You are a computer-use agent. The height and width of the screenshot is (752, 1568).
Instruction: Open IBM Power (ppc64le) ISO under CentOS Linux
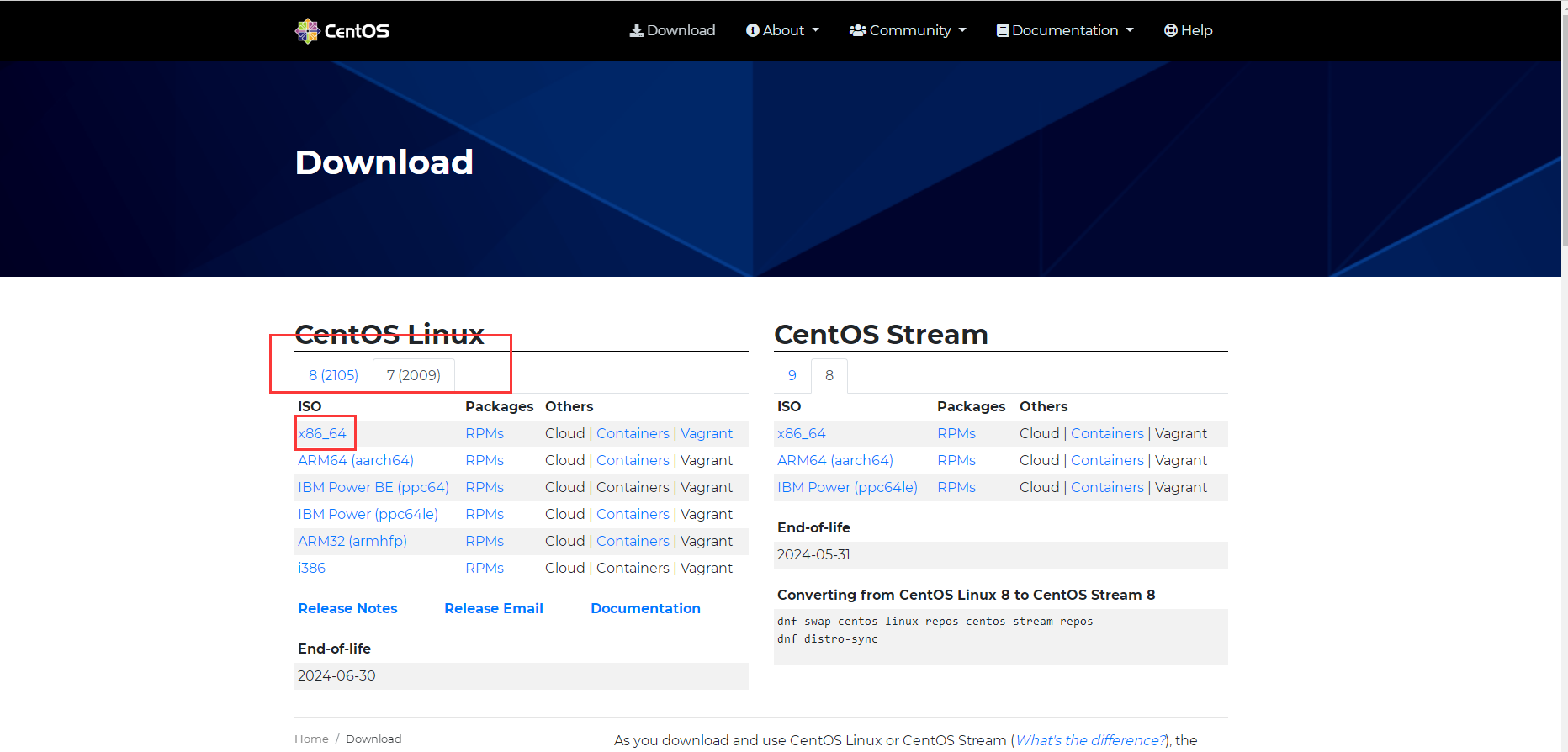click(368, 514)
